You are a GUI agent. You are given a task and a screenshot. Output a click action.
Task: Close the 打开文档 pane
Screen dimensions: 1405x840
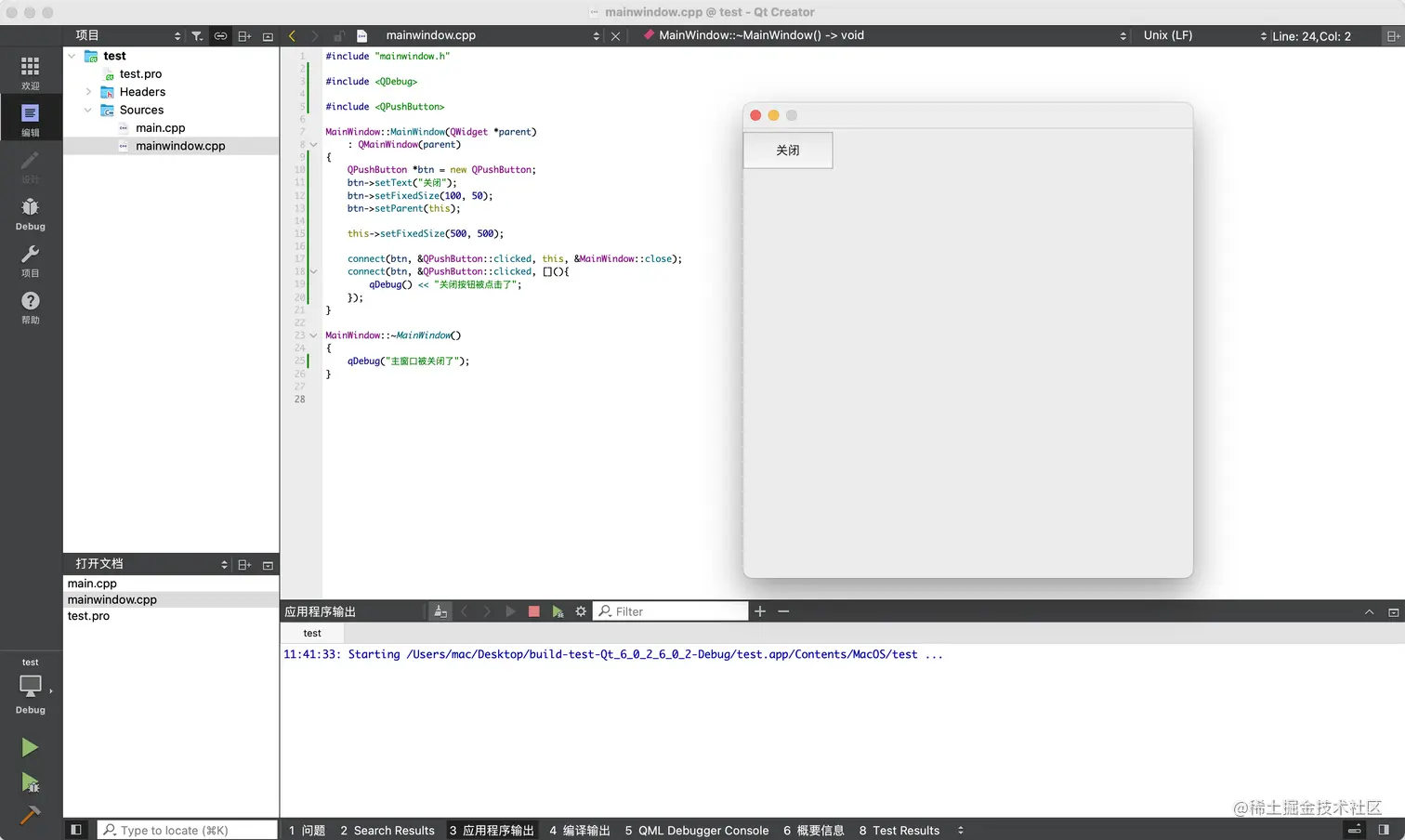pyautogui.click(x=268, y=565)
